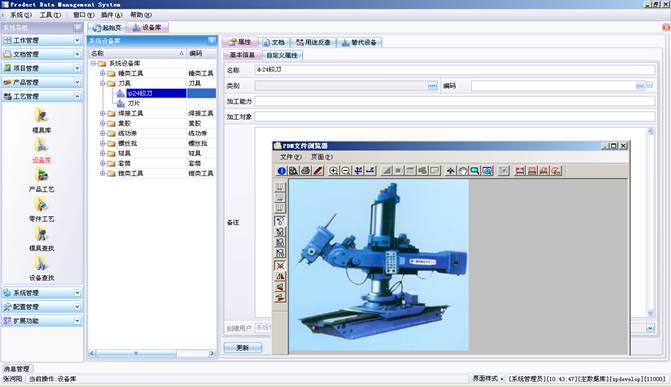Click the zoom out magnifier icon in file viewer
This screenshot has width=671, height=387.
click(345, 171)
